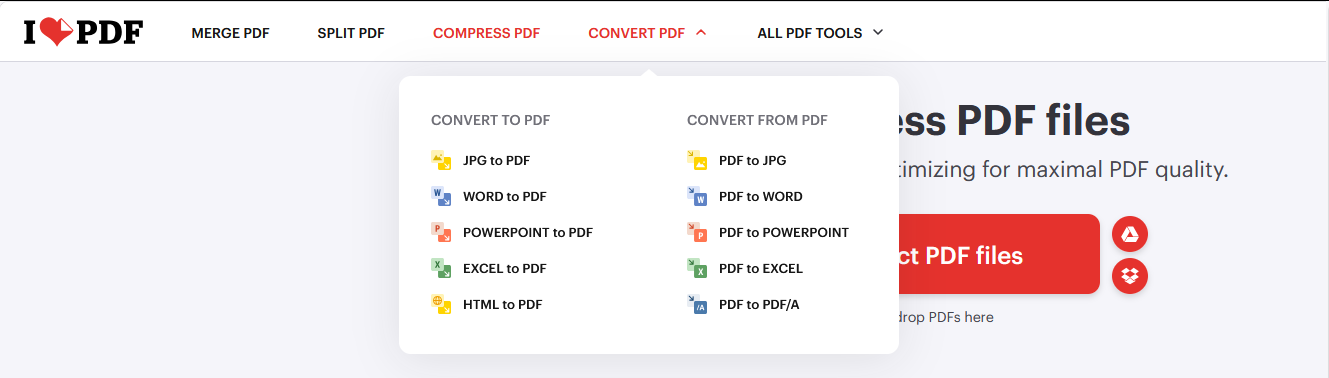
Task: Collapse the CONVERT PDF dropdown
Action: [647, 33]
